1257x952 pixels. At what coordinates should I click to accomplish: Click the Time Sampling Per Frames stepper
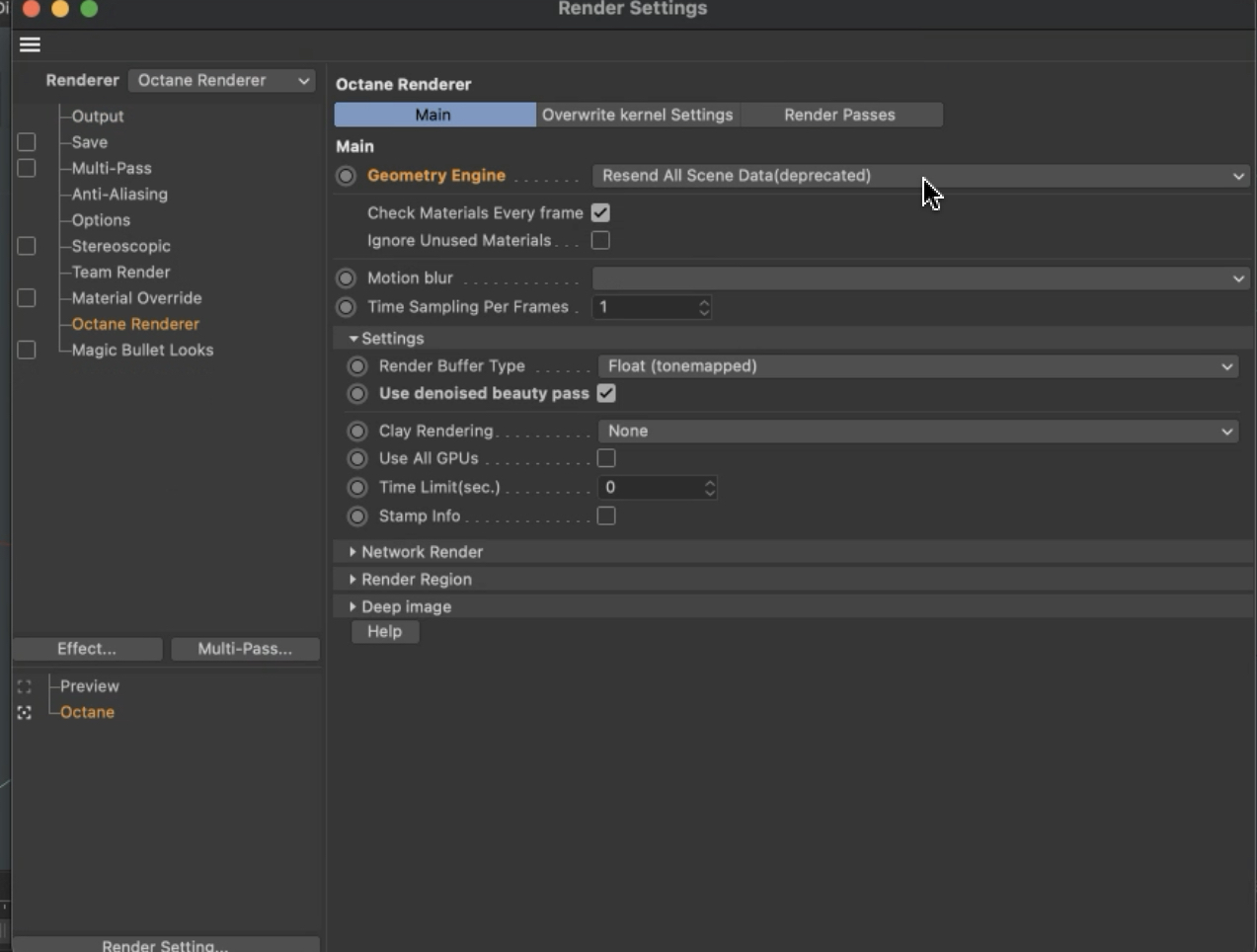pyautogui.click(x=704, y=307)
